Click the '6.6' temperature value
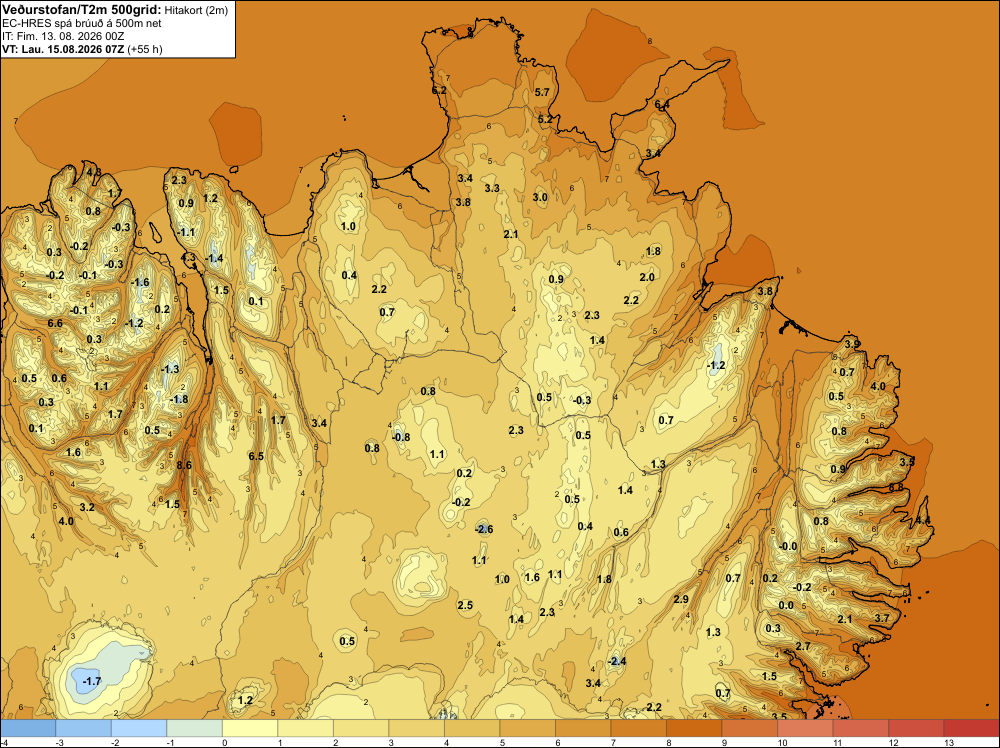This screenshot has width=1000, height=748. pyautogui.click(x=55, y=323)
